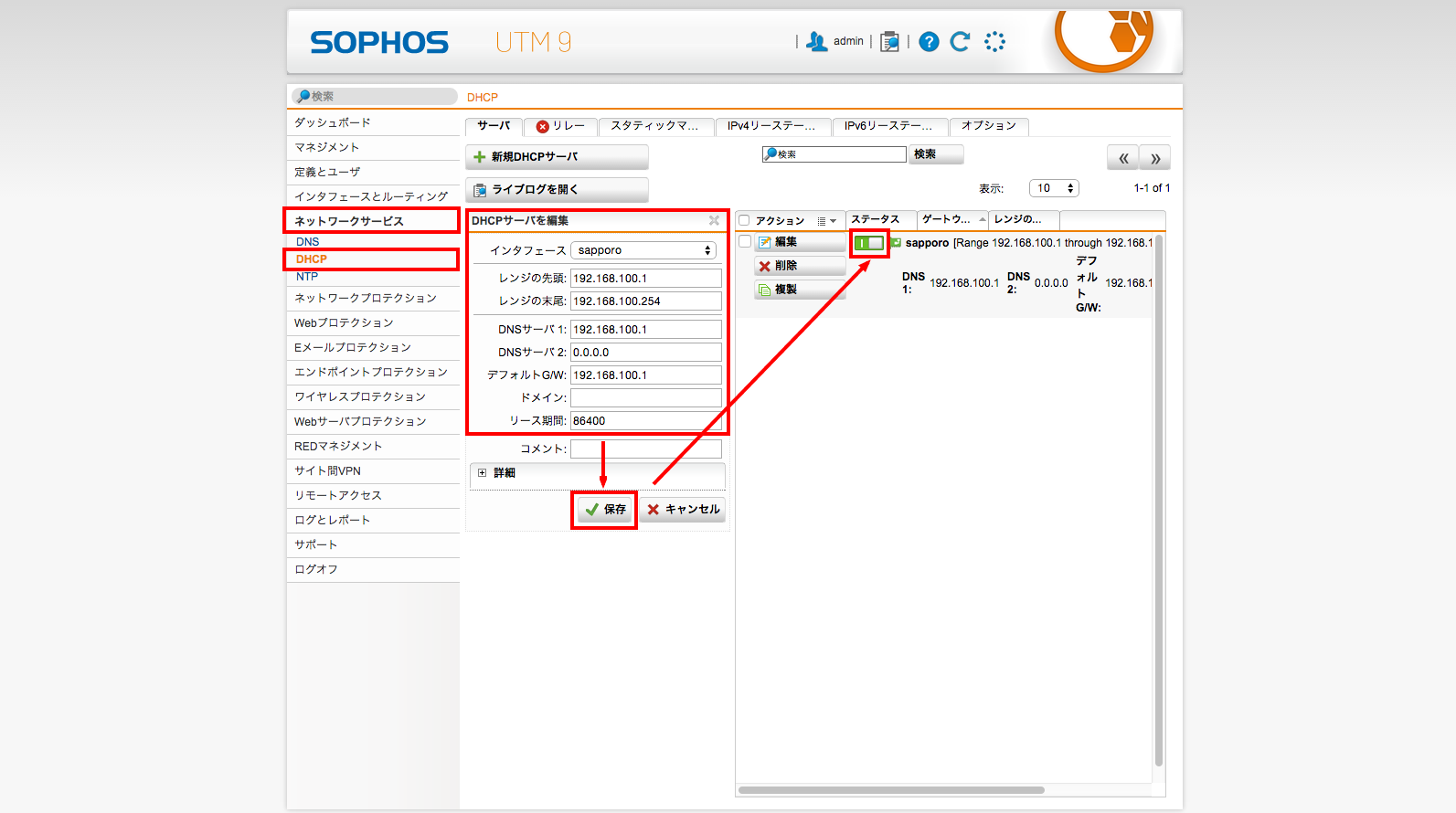The height and width of the screenshot is (813, 1456).
Task: Sort by the ゲートウ... column header
Action: 953,219
